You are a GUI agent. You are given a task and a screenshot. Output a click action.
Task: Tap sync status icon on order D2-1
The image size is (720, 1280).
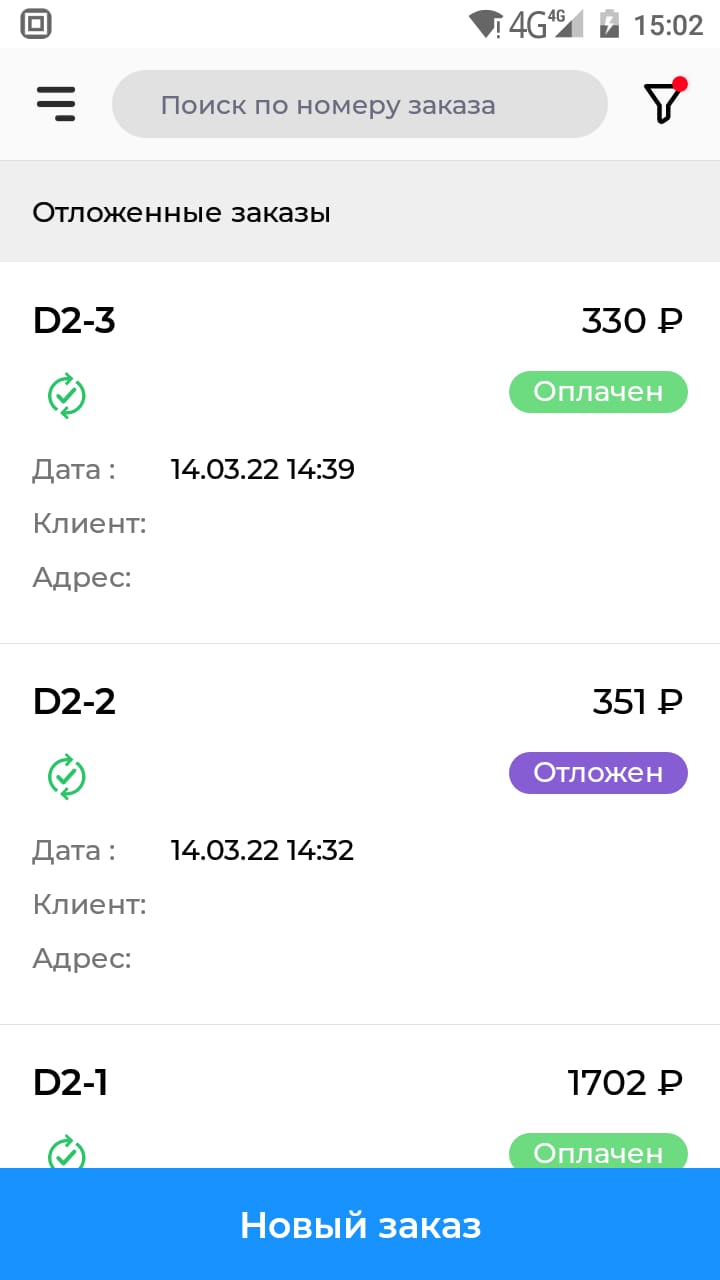(x=67, y=1153)
